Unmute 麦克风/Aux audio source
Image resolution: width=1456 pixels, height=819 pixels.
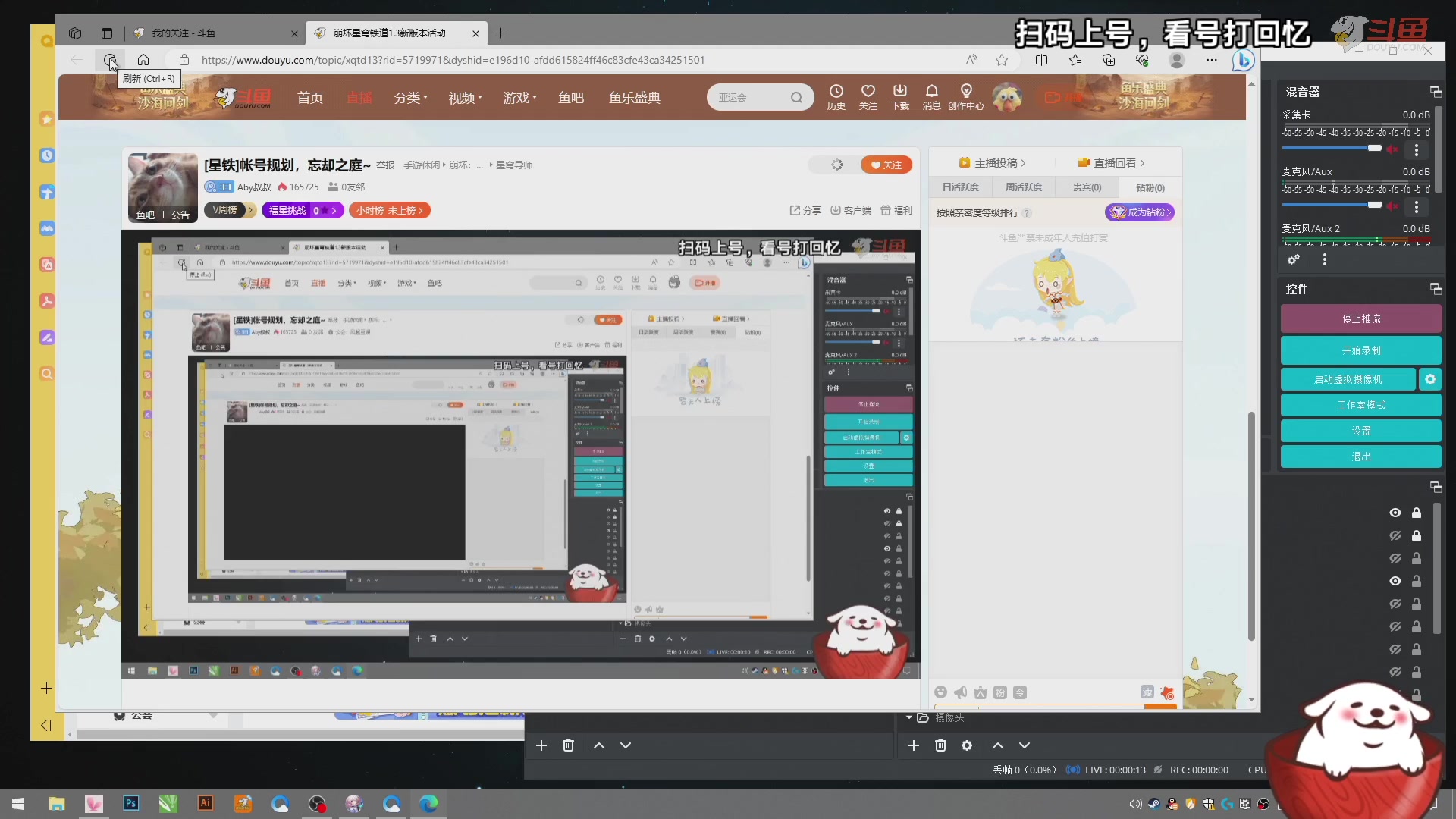click(1392, 206)
